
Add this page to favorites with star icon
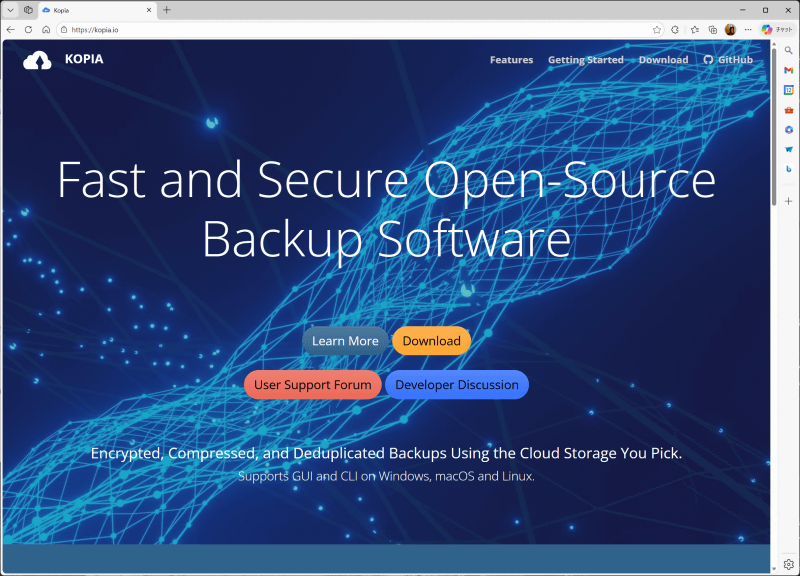[x=657, y=30]
